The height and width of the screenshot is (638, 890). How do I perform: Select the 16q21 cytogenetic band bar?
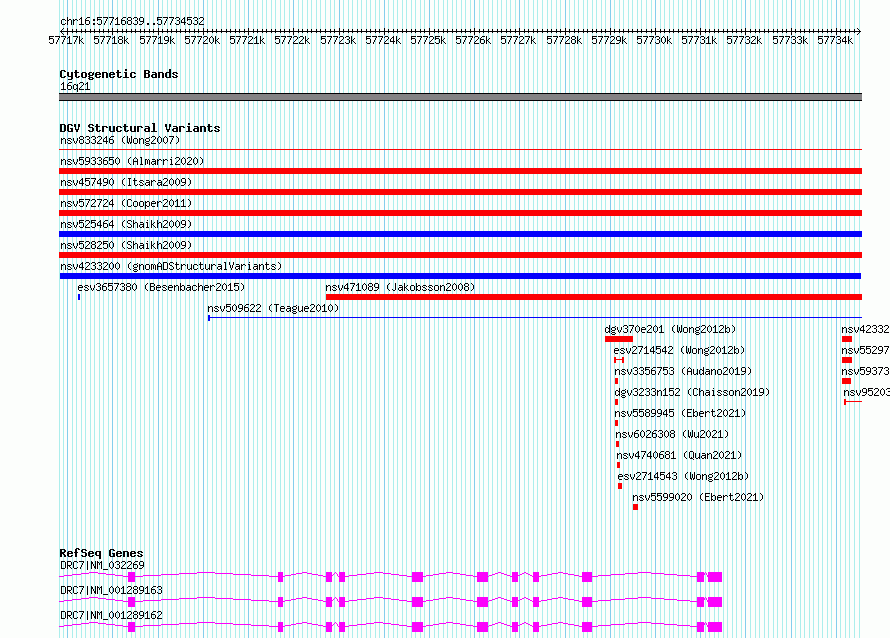(460, 97)
